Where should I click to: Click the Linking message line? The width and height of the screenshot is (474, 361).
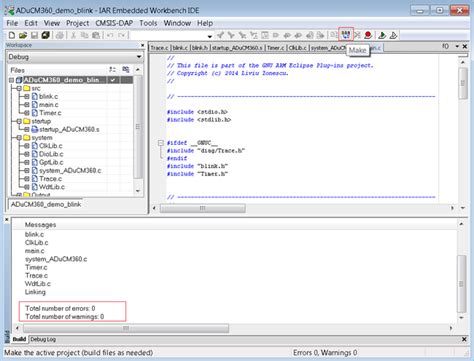pos(35,292)
